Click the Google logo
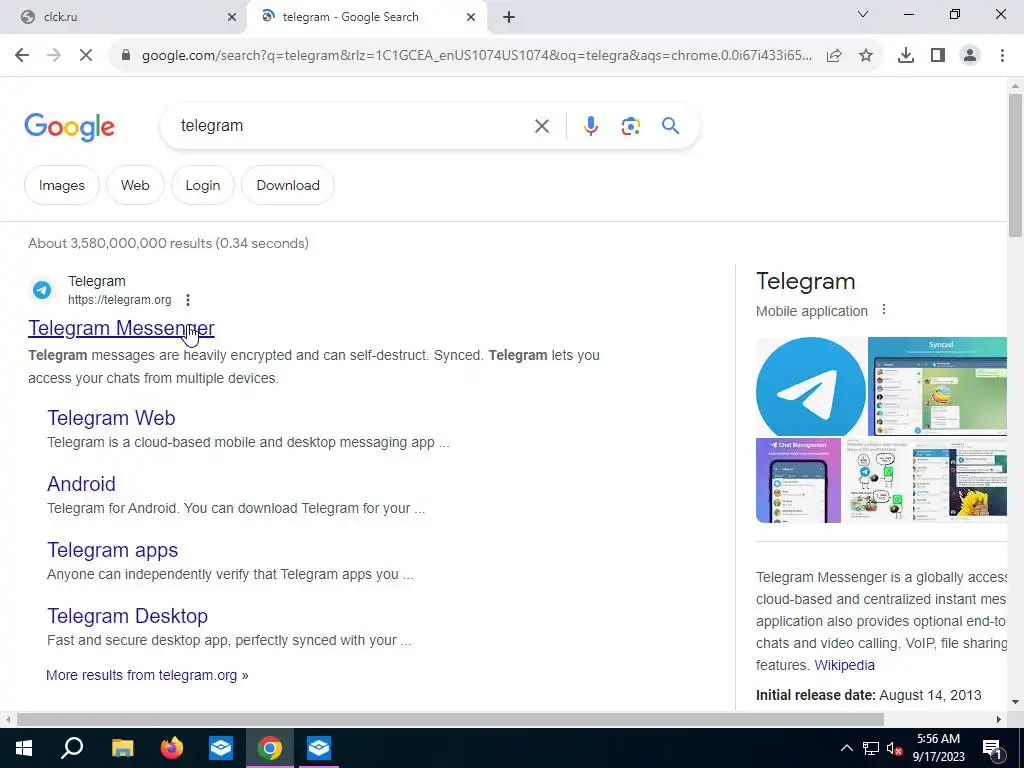 click(x=69, y=127)
